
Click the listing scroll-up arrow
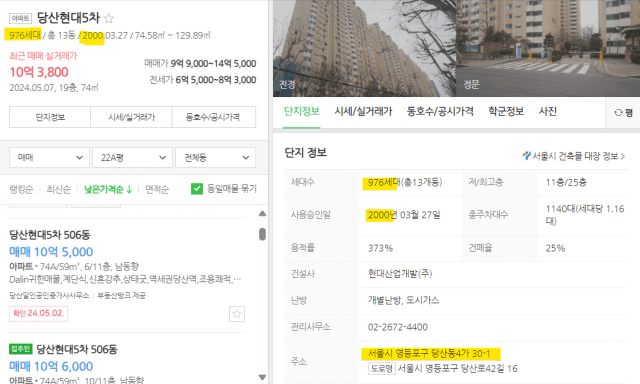pos(262,213)
